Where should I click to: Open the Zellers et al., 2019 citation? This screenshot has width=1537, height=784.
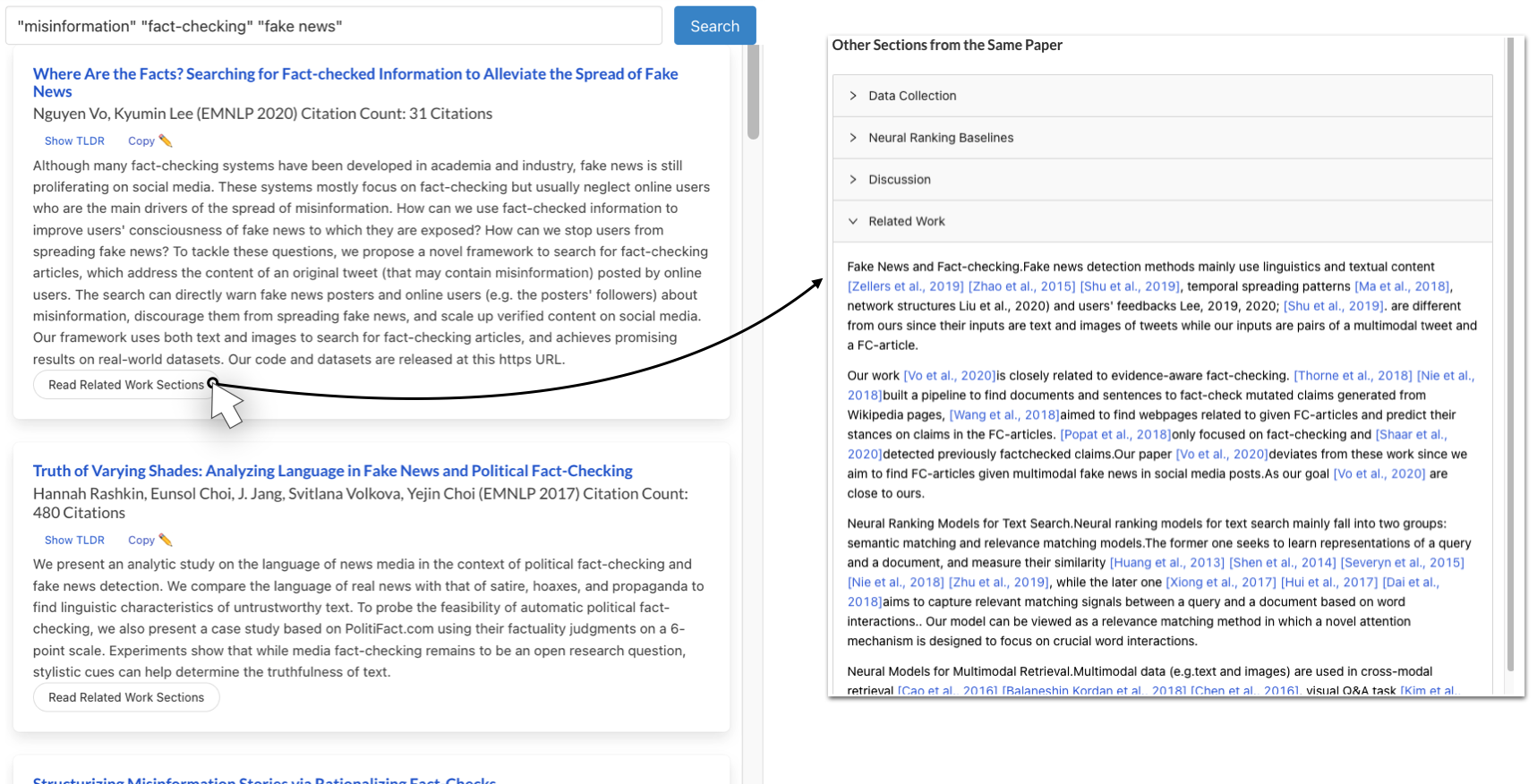[905, 286]
